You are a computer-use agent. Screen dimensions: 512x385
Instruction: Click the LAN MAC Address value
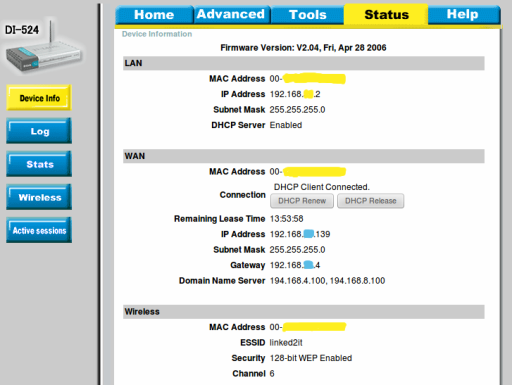[308, 79]
